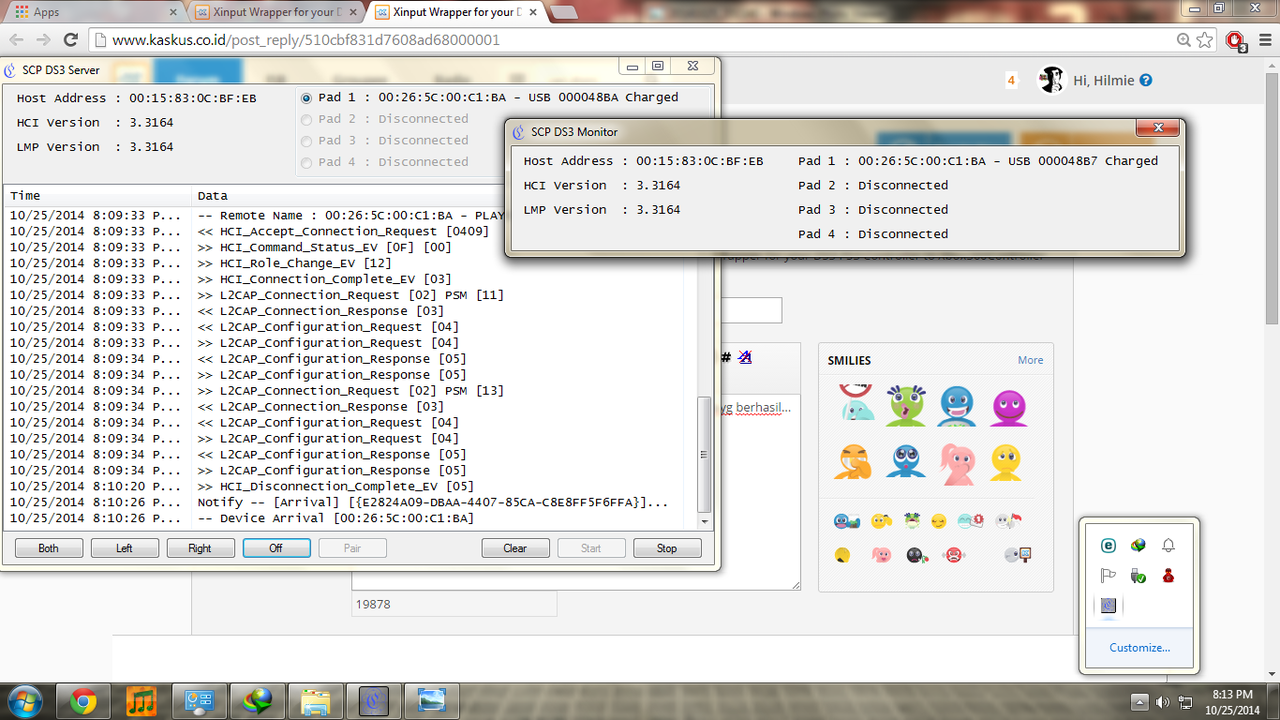1280x720 pixels.
Task: Click the log list vertical scrollbar thumb
Action: pyautogui.click(x=704, y=453)
